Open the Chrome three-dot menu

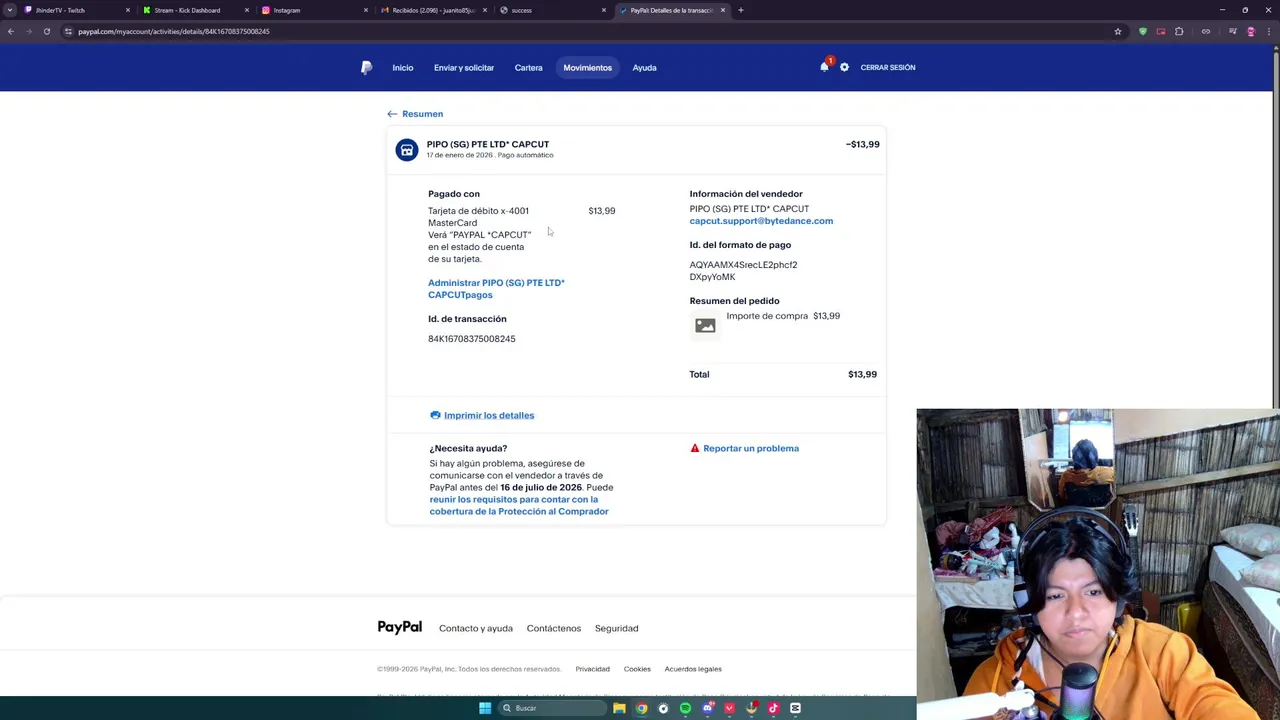tap(1269, 31)
